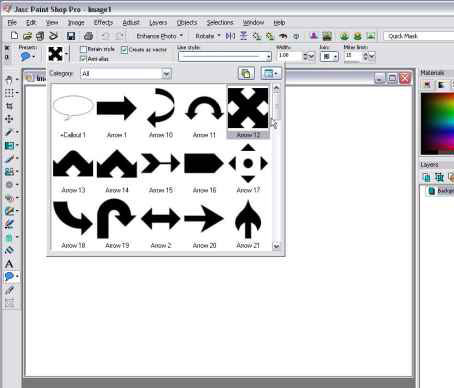Screen dimensions: 454x388
Task: Click the Flip icon in the toolbar
Action: (244, 36)
